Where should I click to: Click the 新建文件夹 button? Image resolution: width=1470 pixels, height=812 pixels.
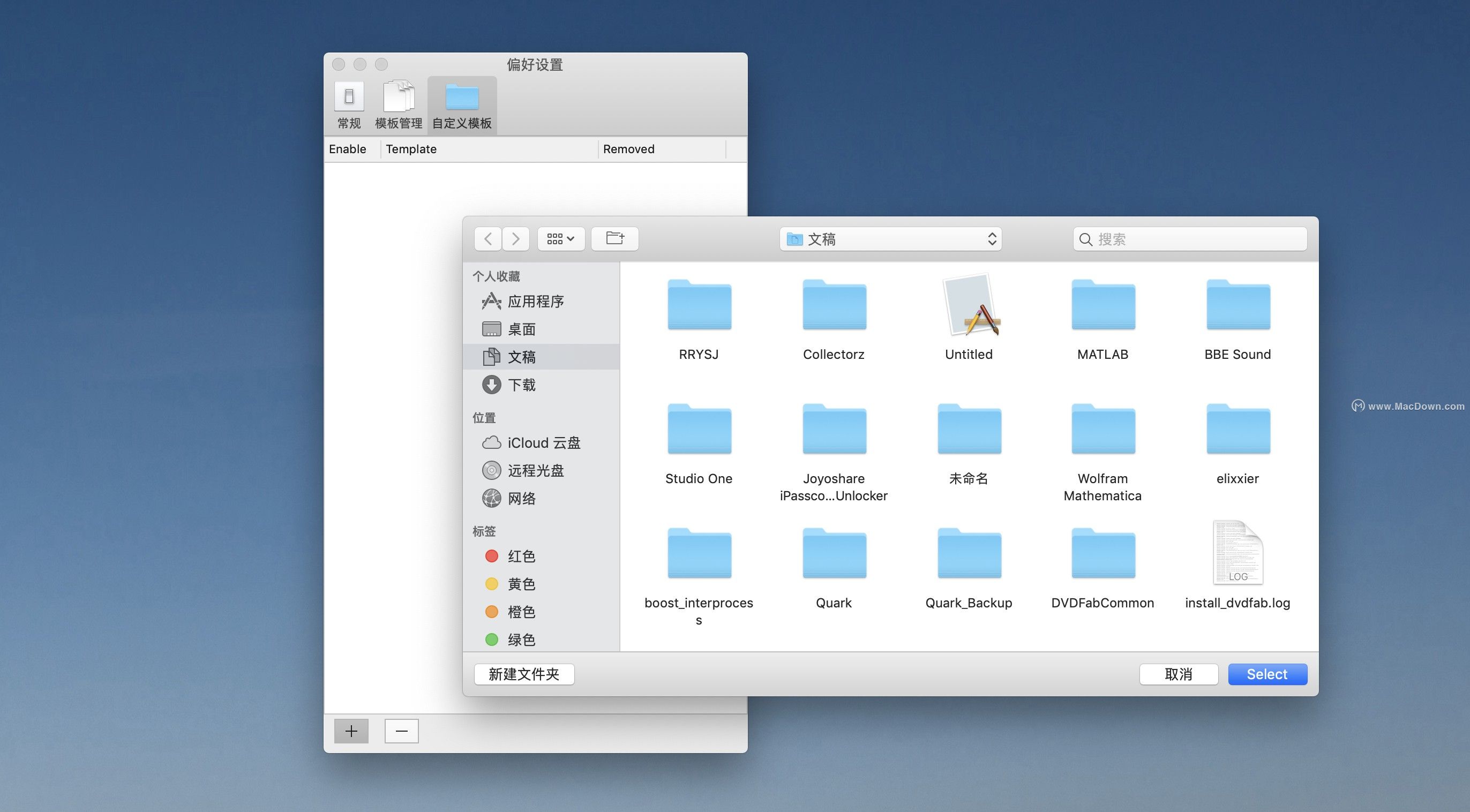(x=524, y=674)
